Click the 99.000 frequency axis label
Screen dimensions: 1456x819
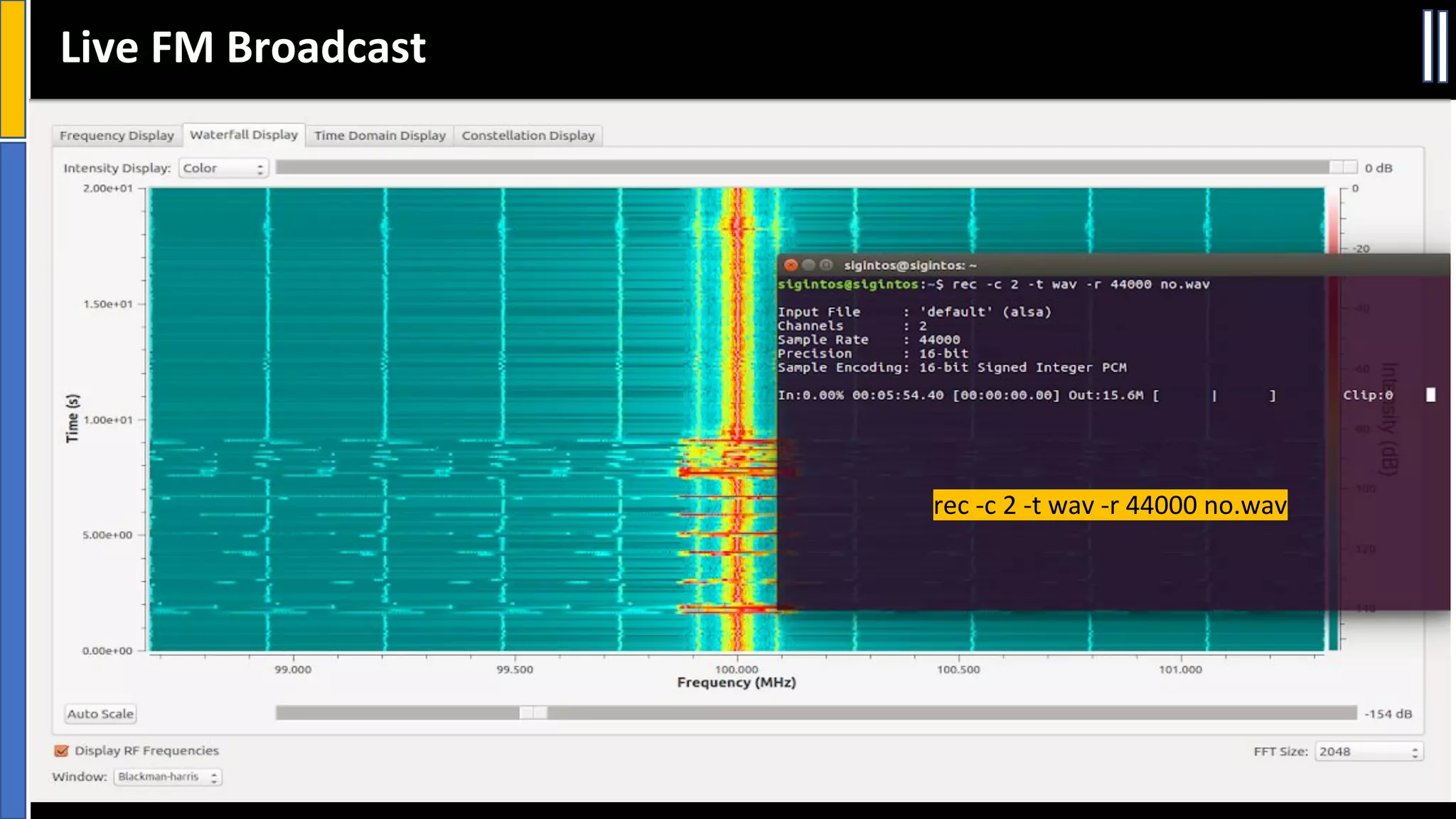click(293, 669)
